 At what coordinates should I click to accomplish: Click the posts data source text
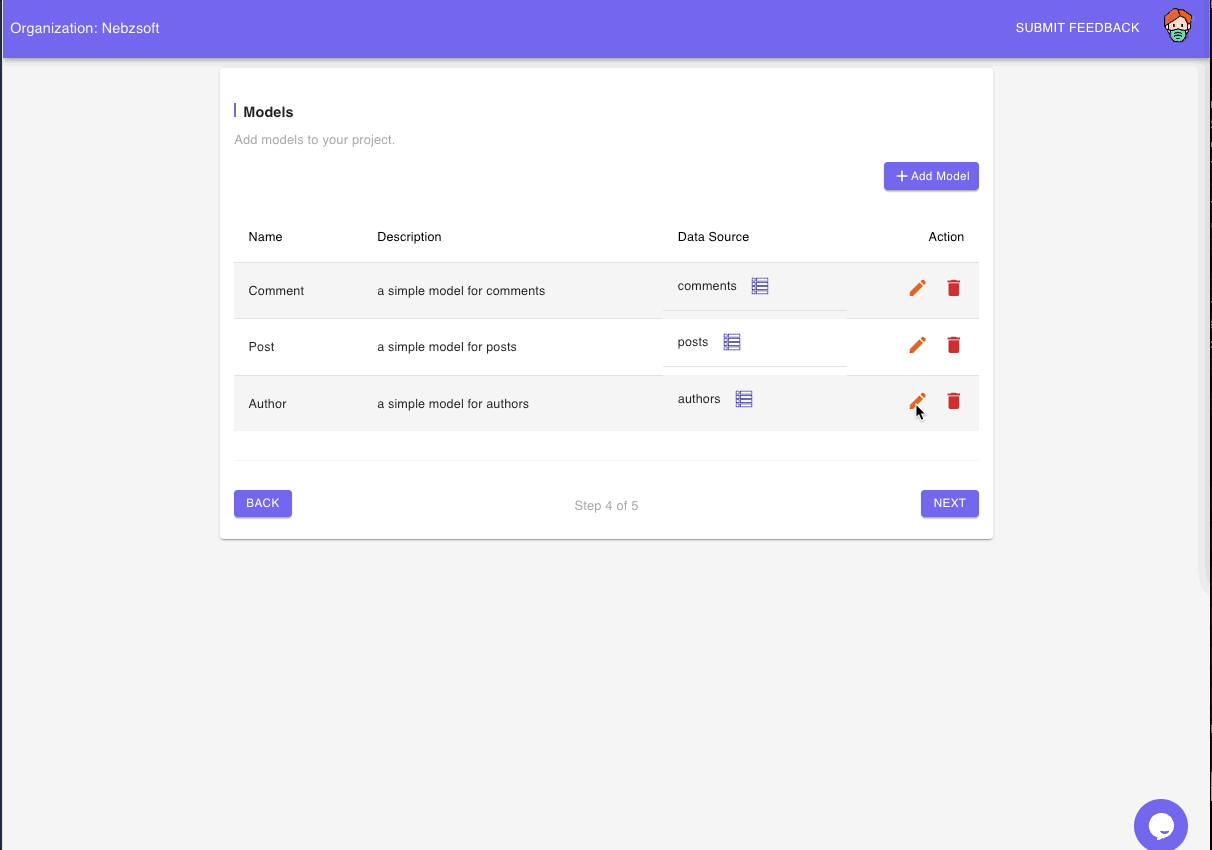pos(693,342)
